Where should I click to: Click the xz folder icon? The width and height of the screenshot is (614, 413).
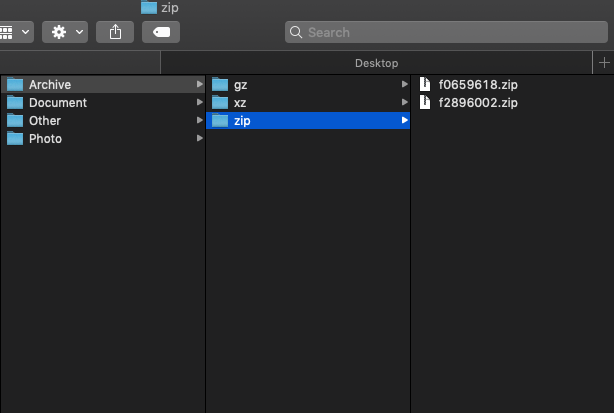pyautogui.click(x=220, y=102)
